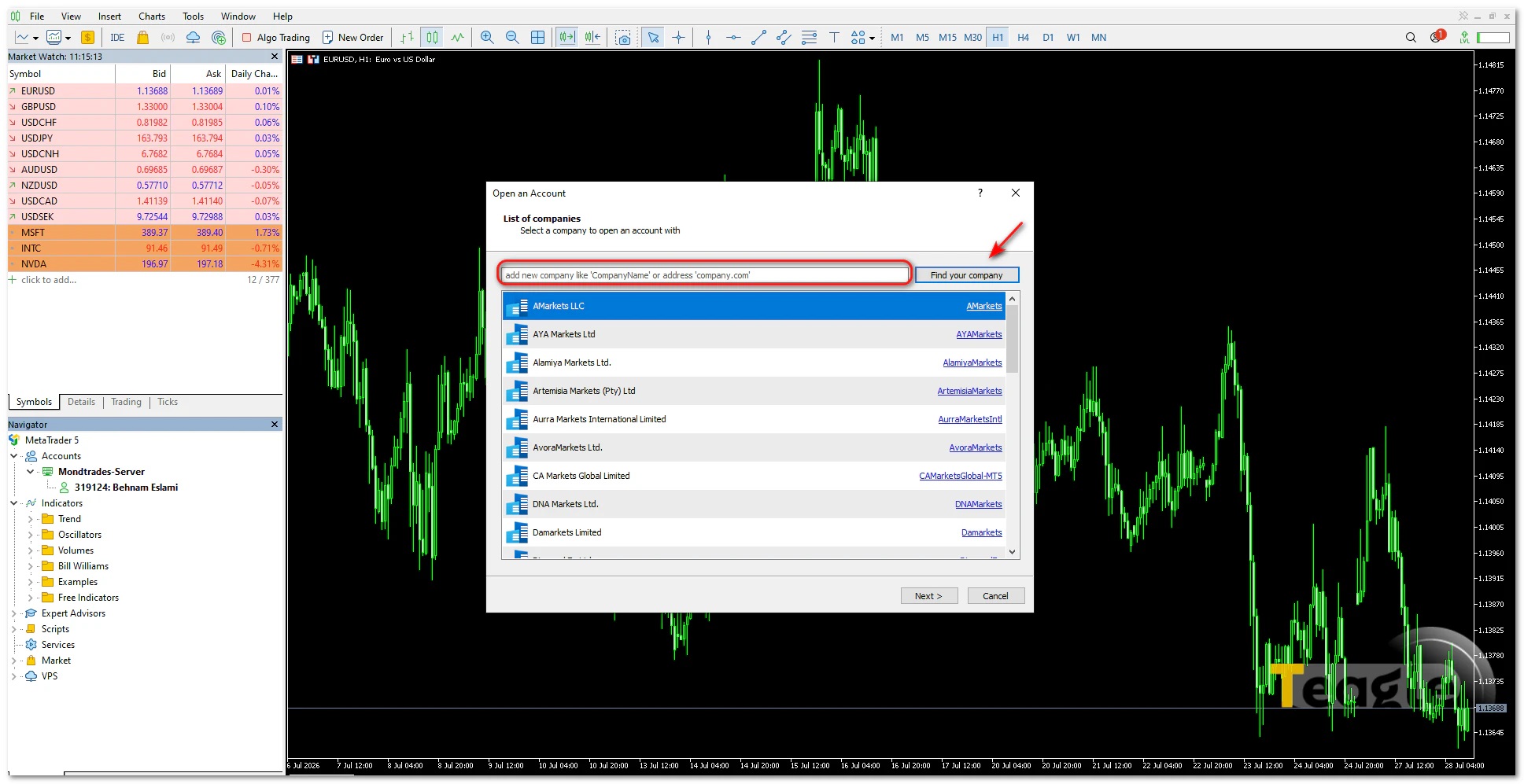
Task: Select the cursor arrow tool
Action: 653,37
